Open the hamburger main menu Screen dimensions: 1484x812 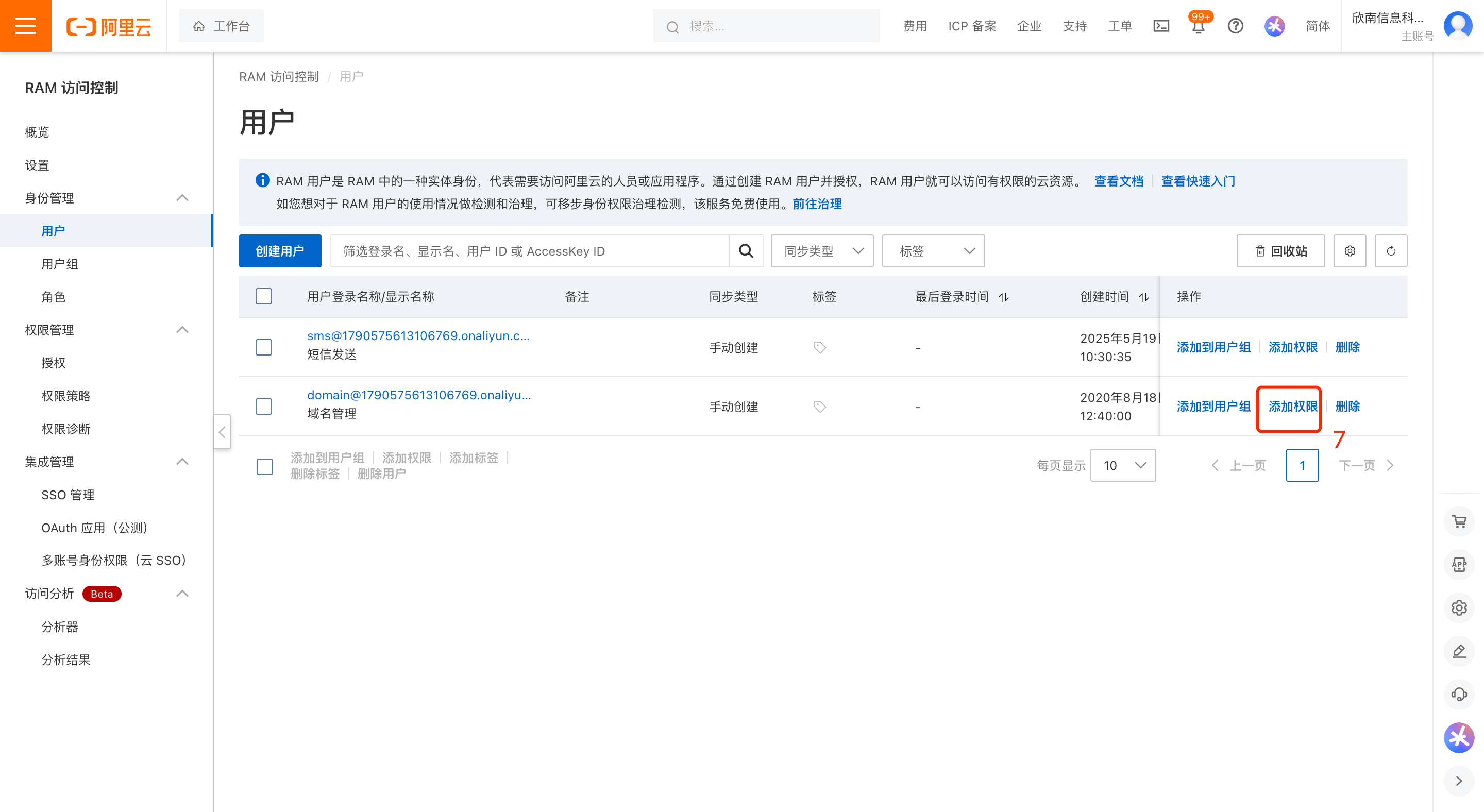tap(25, 26)
